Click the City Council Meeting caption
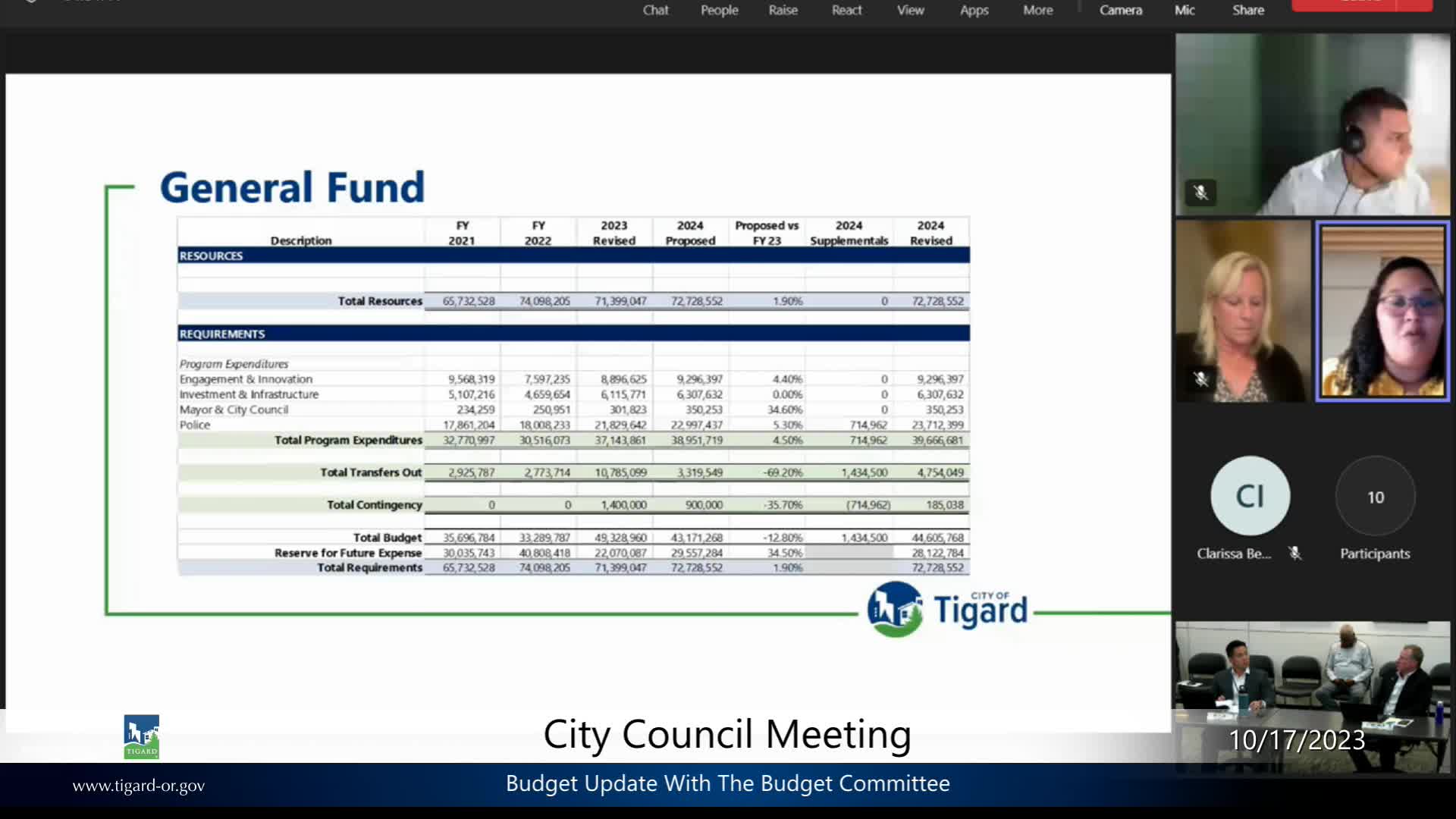 pyautogui.click(x=727, y=734)
